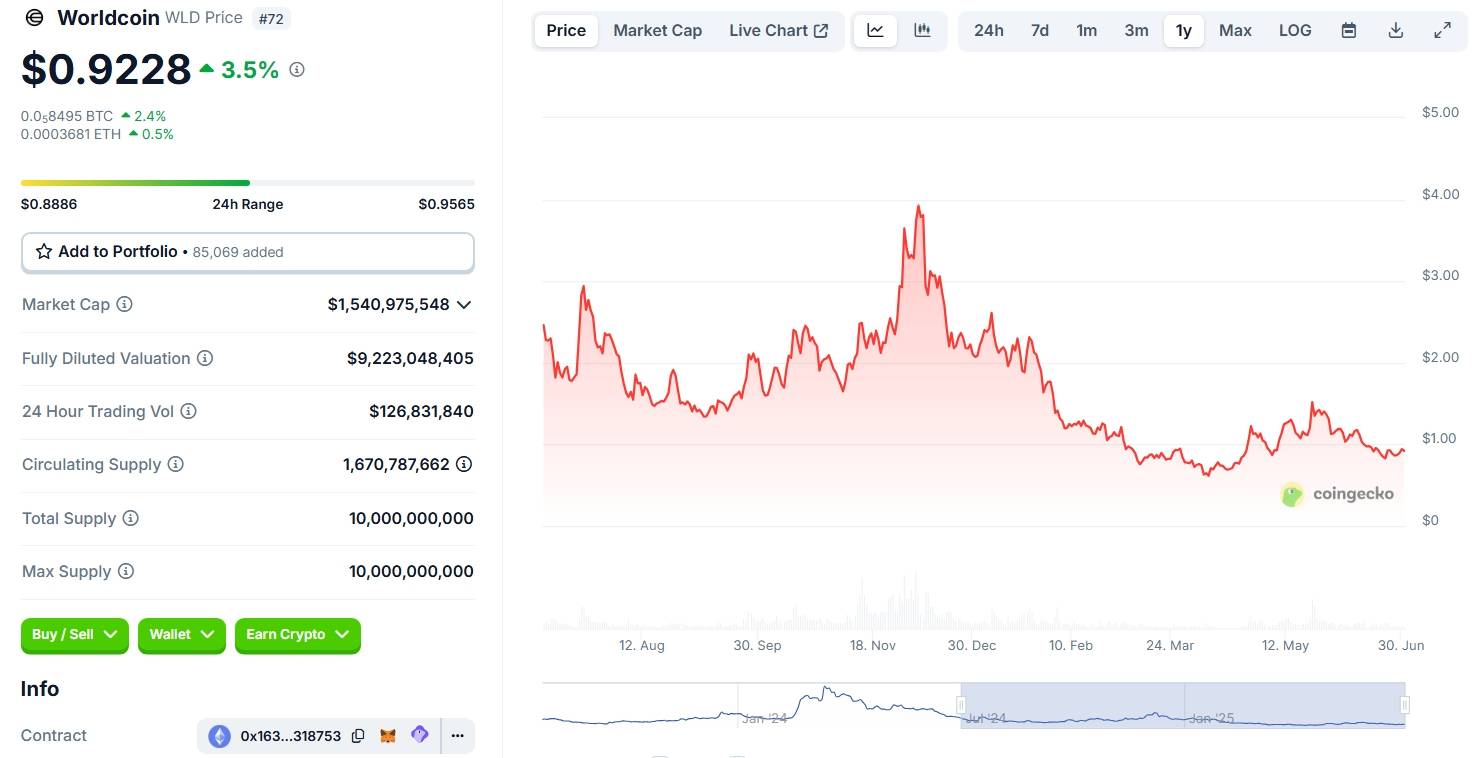The width and height of the screenshot is (1481, 758).
Task: Click the $0.9228 price value
Action: point(106,69)
